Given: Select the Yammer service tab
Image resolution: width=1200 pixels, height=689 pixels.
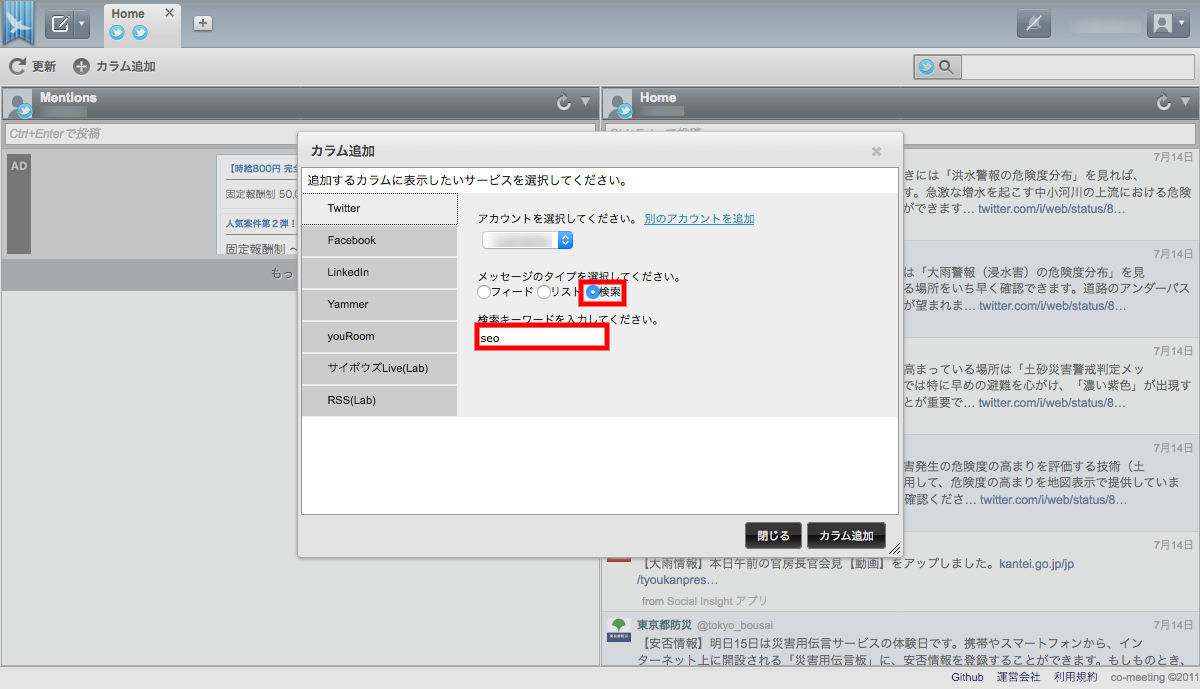Looking at the screenshot, I should 380,304.
